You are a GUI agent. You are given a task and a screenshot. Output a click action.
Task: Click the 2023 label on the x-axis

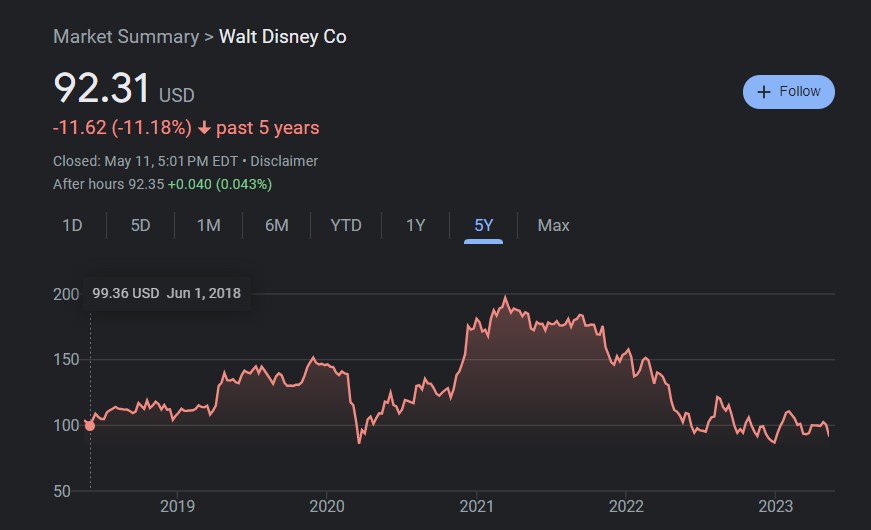point(776,505)
